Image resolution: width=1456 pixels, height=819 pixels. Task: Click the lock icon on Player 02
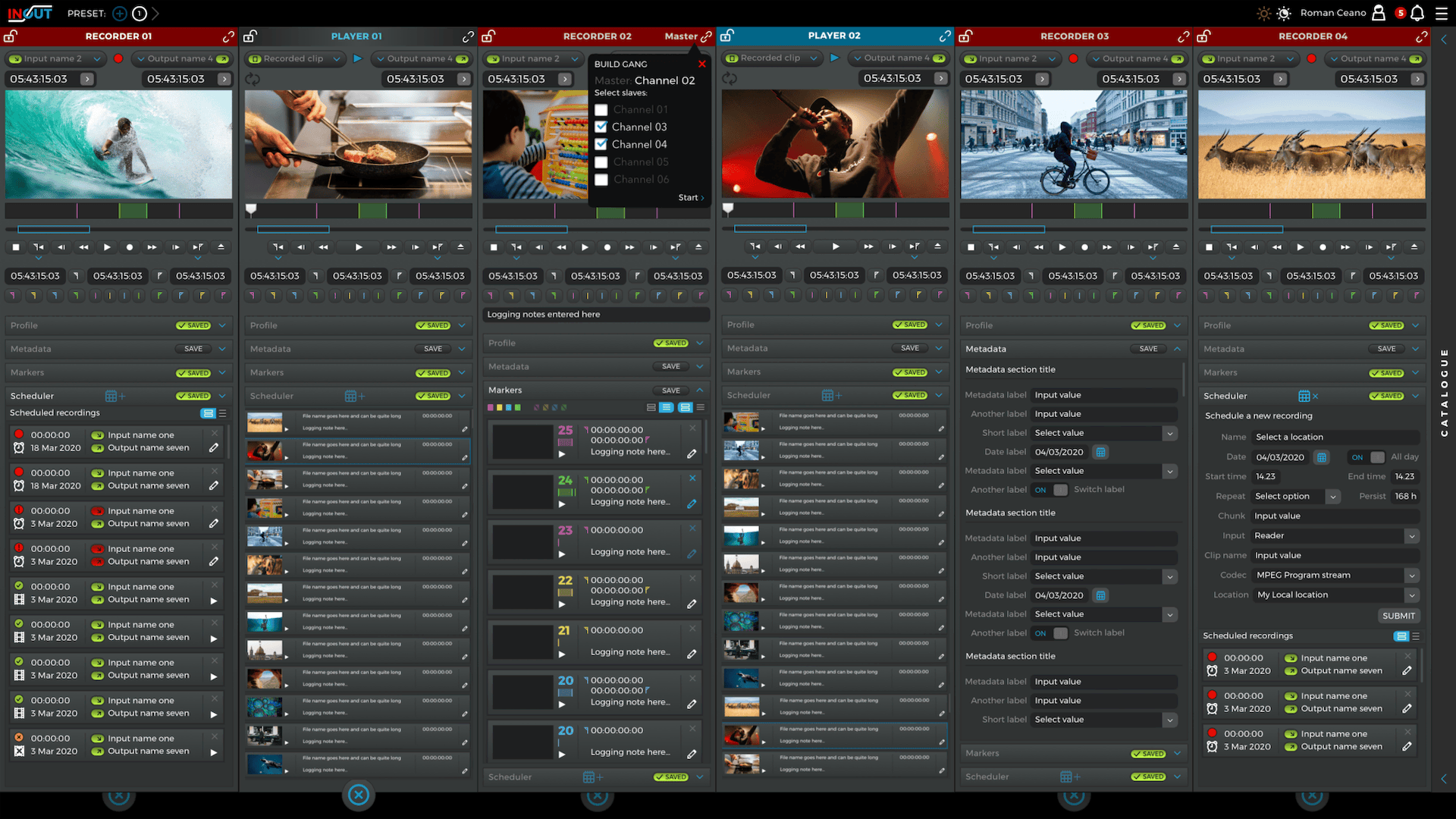[726, 36]
